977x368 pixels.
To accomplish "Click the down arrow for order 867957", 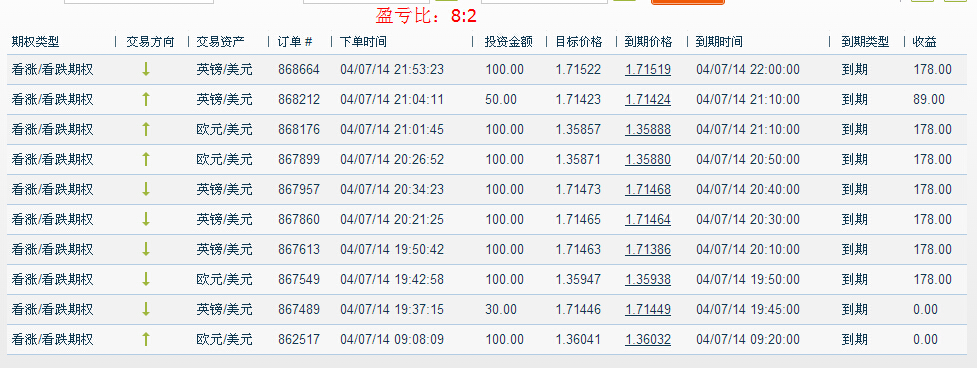I will tap(146, 189).
